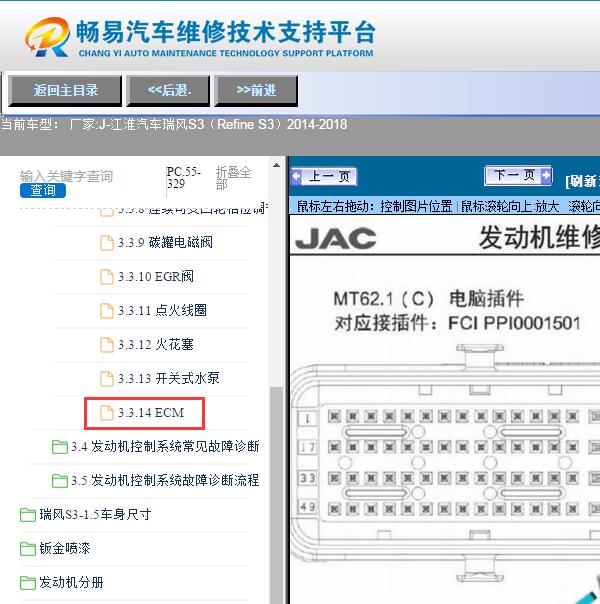Expand 3.5 发动机控制系统故障诊断流程 folder
The image size is (600, 604).
click(x=165, y=480)
